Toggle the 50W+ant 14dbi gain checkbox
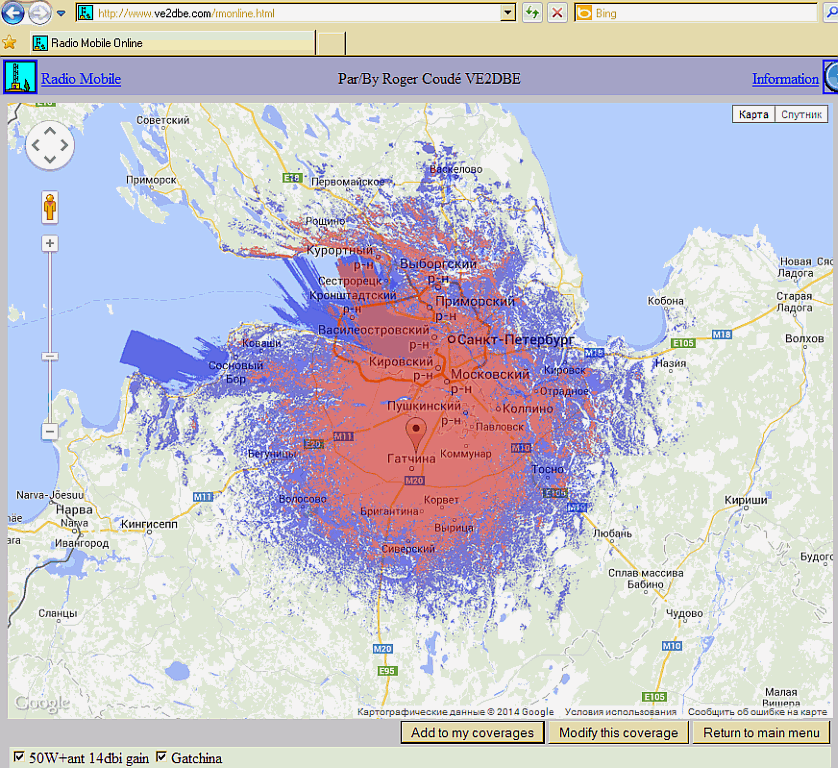This screenshot has height=768, width=838. (x=19, y=757)
